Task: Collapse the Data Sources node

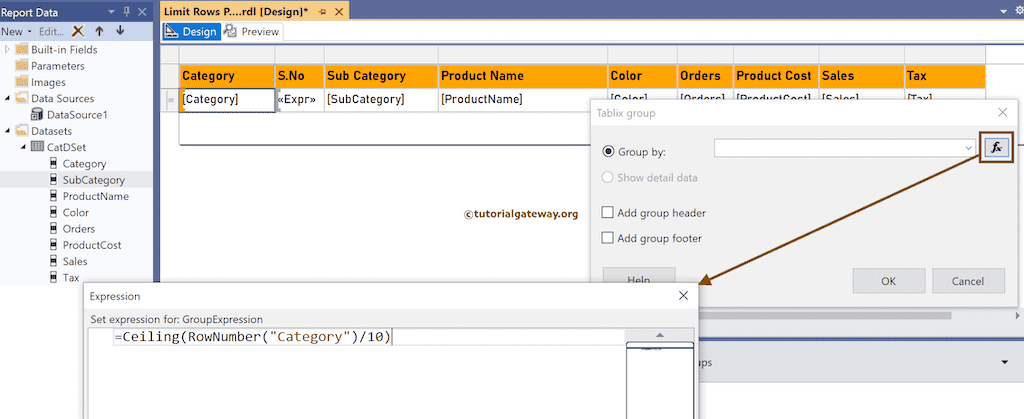Action: [x=8, y=99]
